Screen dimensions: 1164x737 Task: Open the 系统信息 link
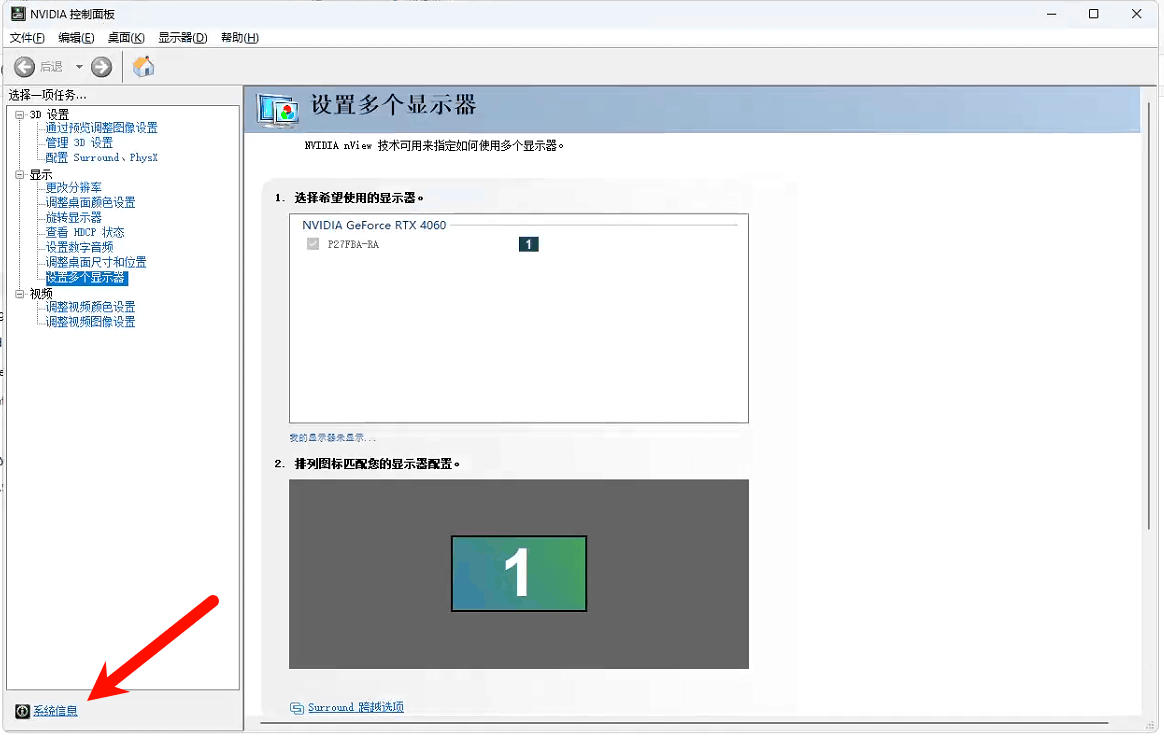pyautogui.click(x=56, y=711)
